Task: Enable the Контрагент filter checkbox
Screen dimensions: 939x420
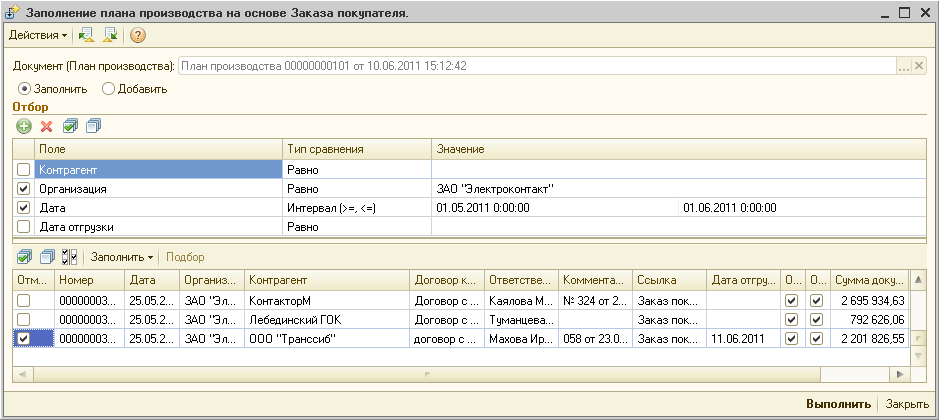Action: point(24,169)
